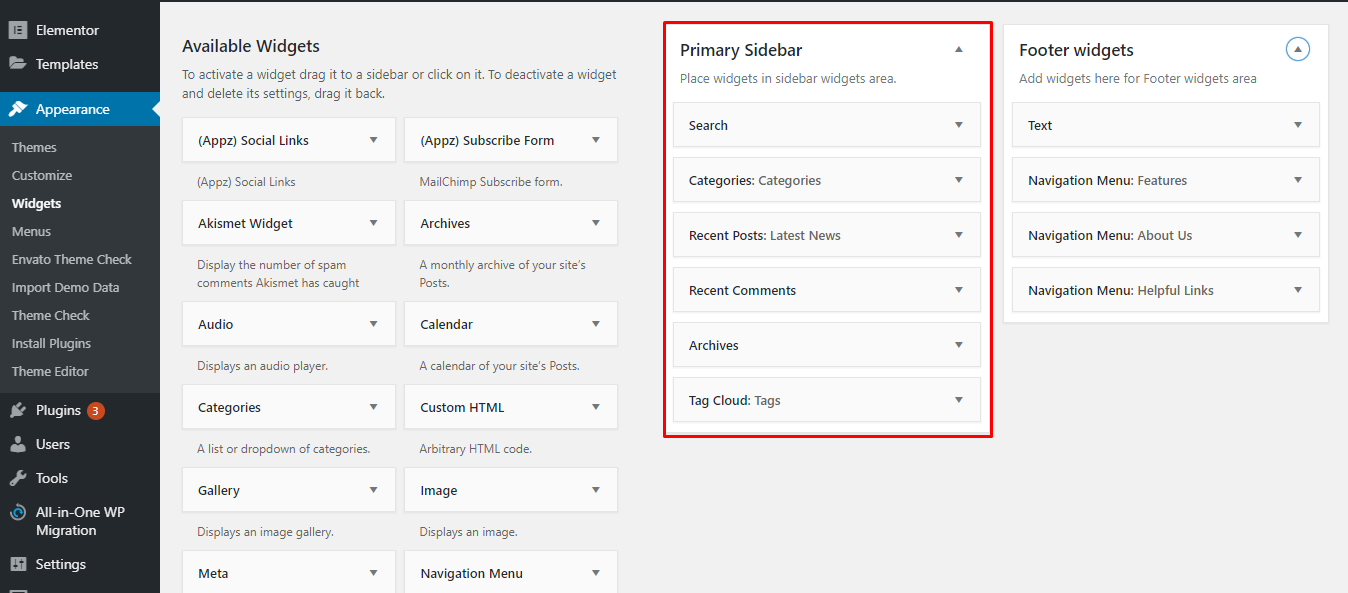
Task: Click the All-in-One WP Migration icon
Action: coord(17,512)
